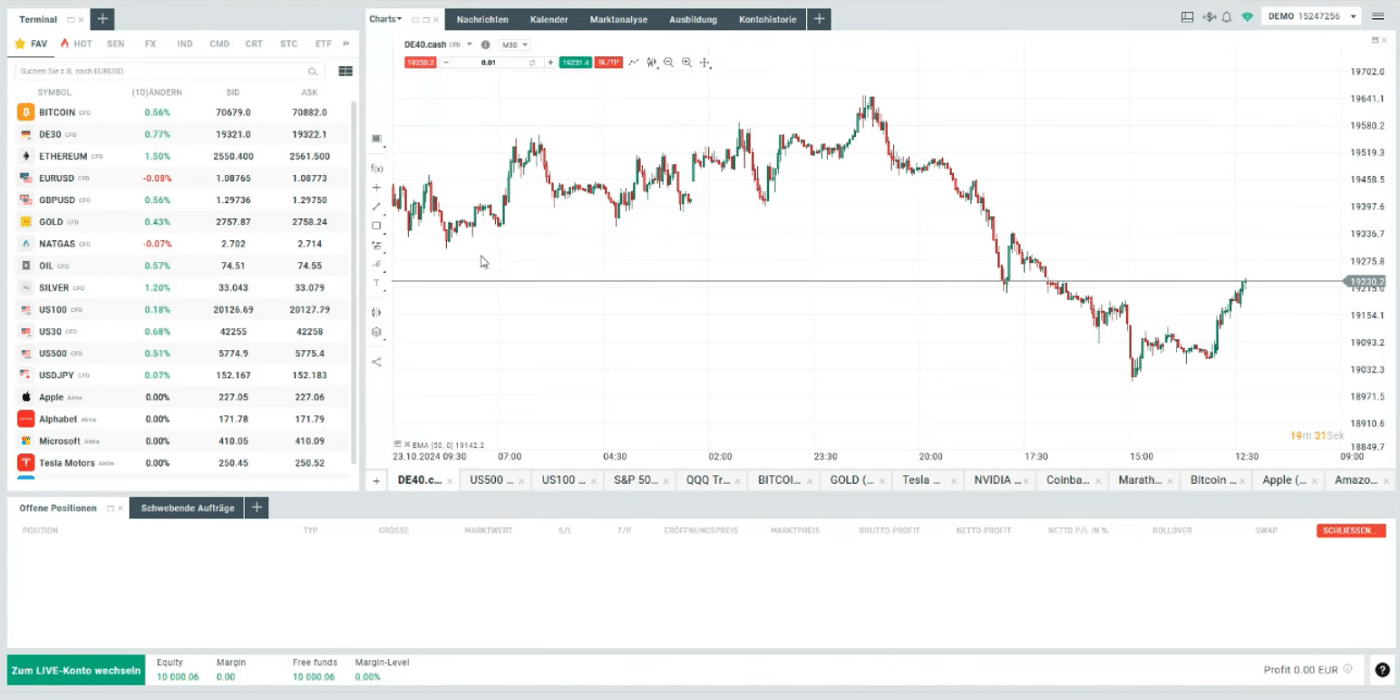Increase trade volume with plus stepper
Image resolution: width=1400 pixels, height=700 pixels.
(550, 62)
